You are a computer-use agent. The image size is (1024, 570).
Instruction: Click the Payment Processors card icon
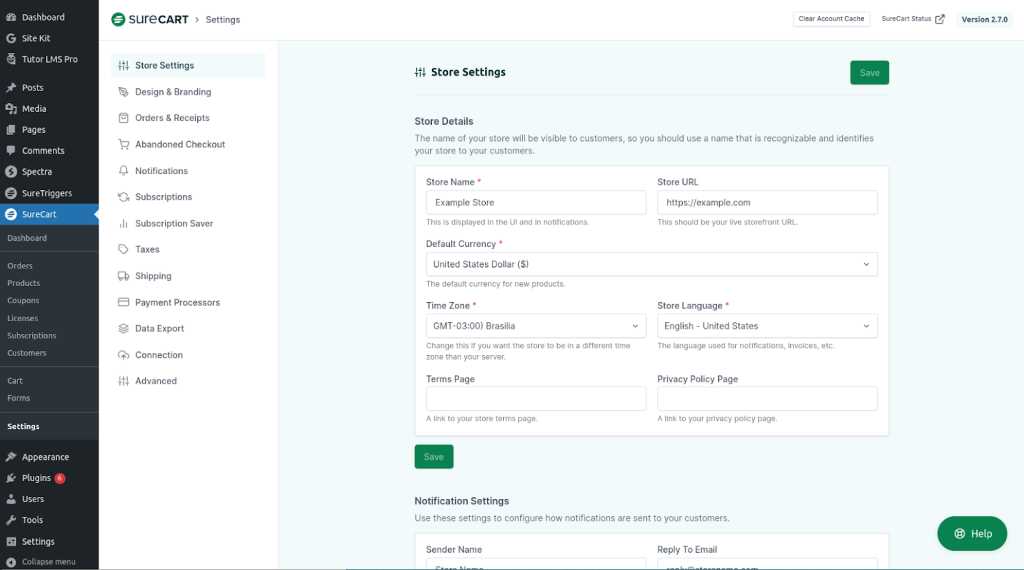tap(123, 303)
